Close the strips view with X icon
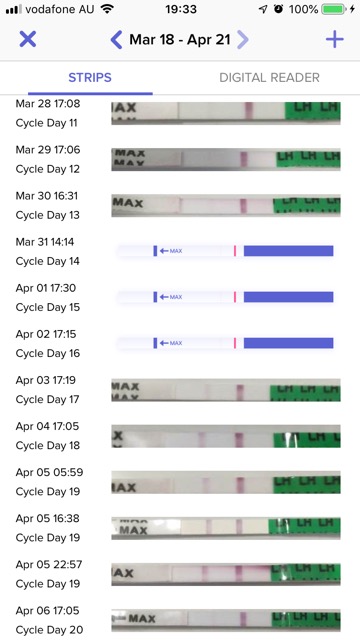 click(x=28, y=40)
